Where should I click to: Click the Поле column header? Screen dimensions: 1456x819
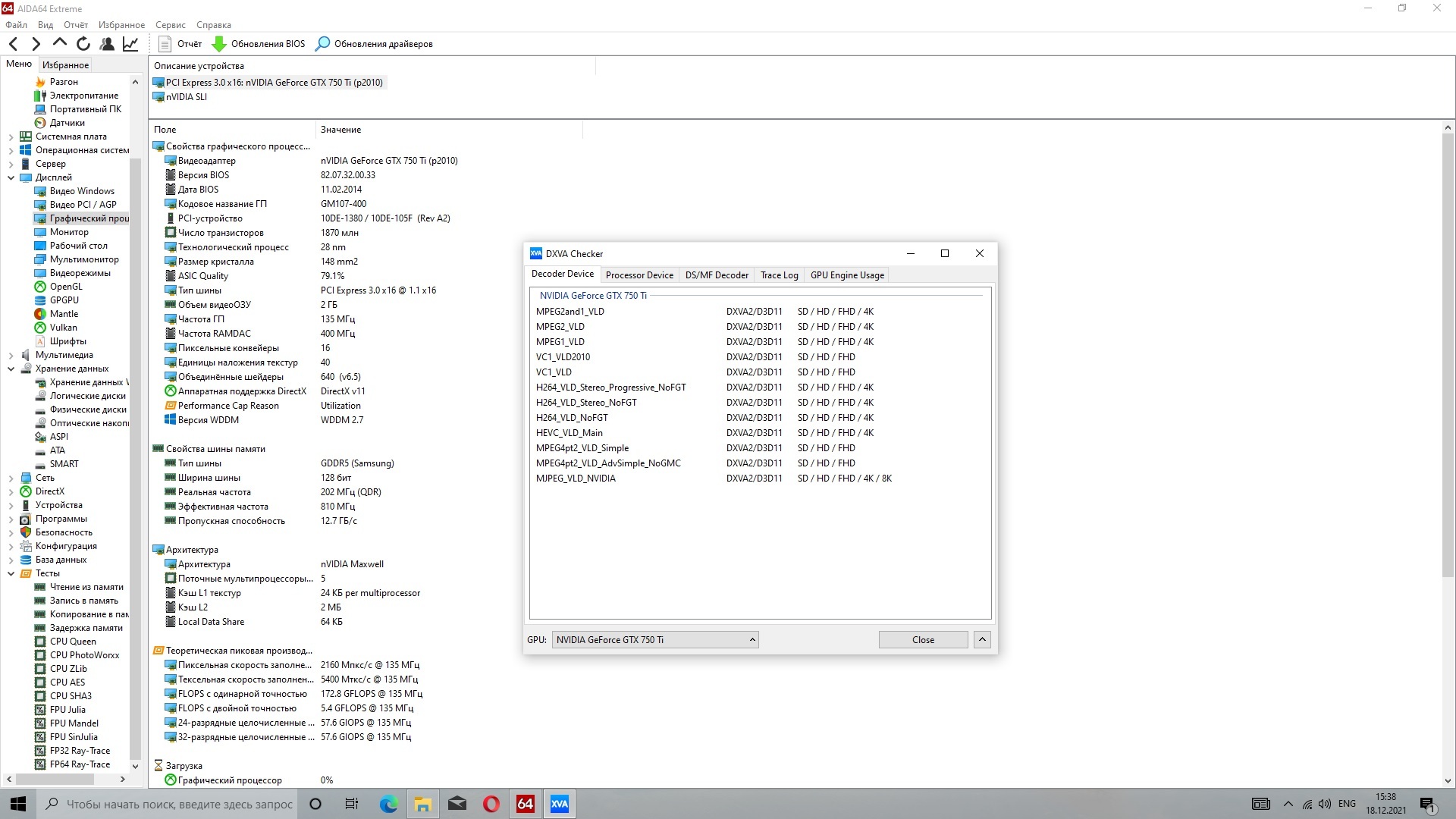(x=232, y=130)
